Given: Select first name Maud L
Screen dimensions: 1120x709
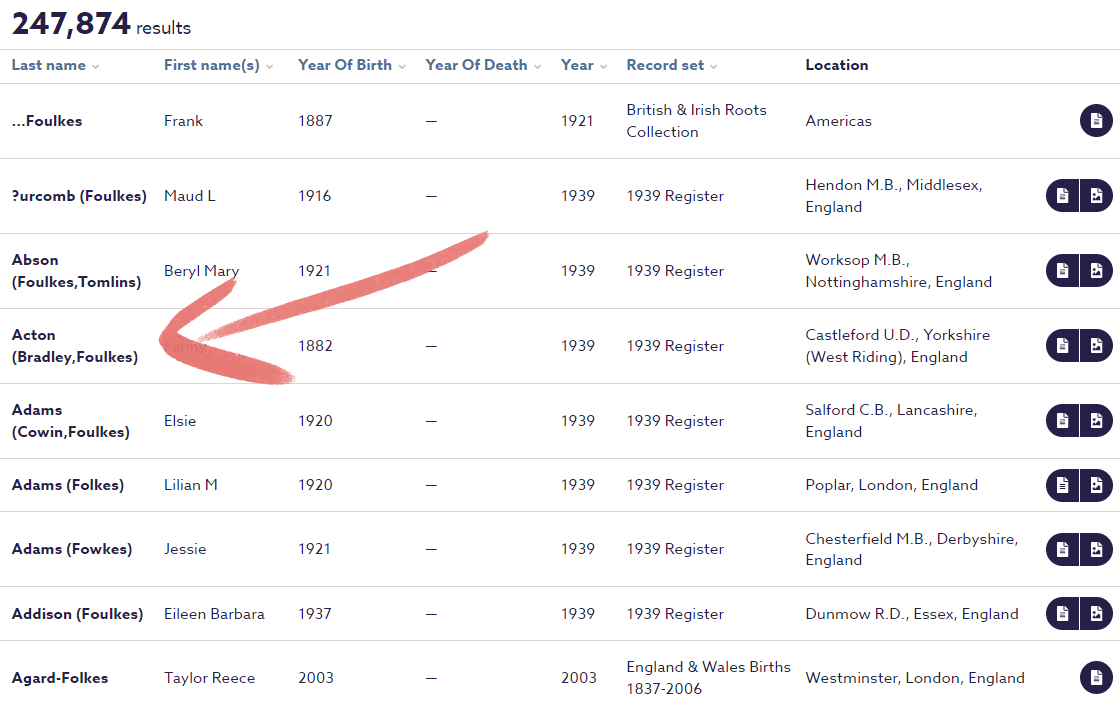Looking at the screenshot, I should (189, 196).
